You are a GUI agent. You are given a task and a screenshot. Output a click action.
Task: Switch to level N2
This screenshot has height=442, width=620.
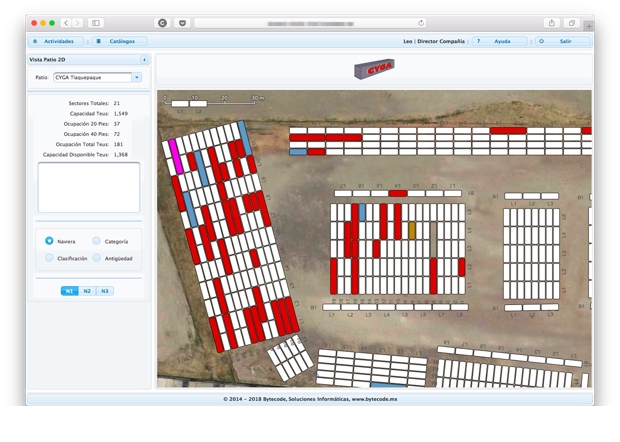87,291
